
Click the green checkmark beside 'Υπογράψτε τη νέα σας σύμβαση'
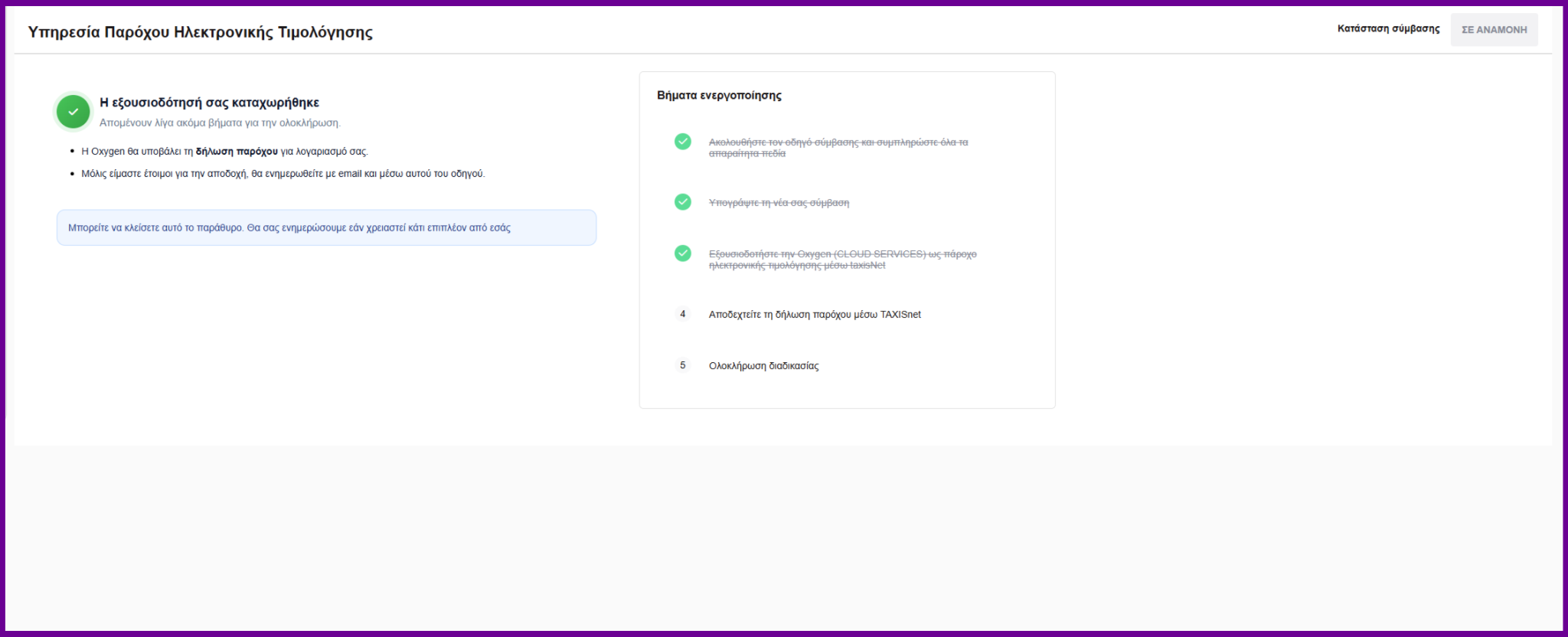(x=683, y=202)
